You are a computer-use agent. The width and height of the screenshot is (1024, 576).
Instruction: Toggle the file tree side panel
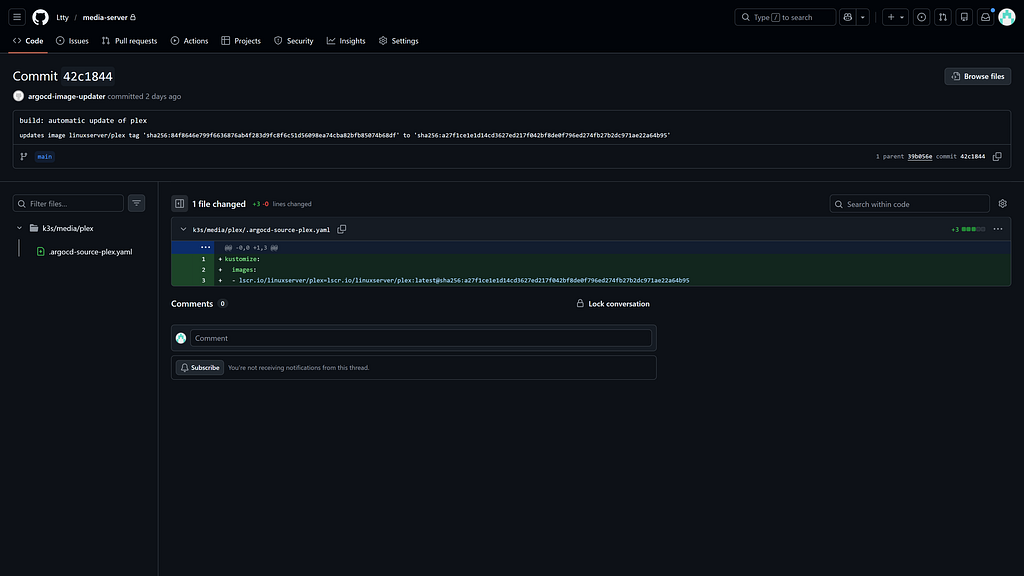click(180, 204)
